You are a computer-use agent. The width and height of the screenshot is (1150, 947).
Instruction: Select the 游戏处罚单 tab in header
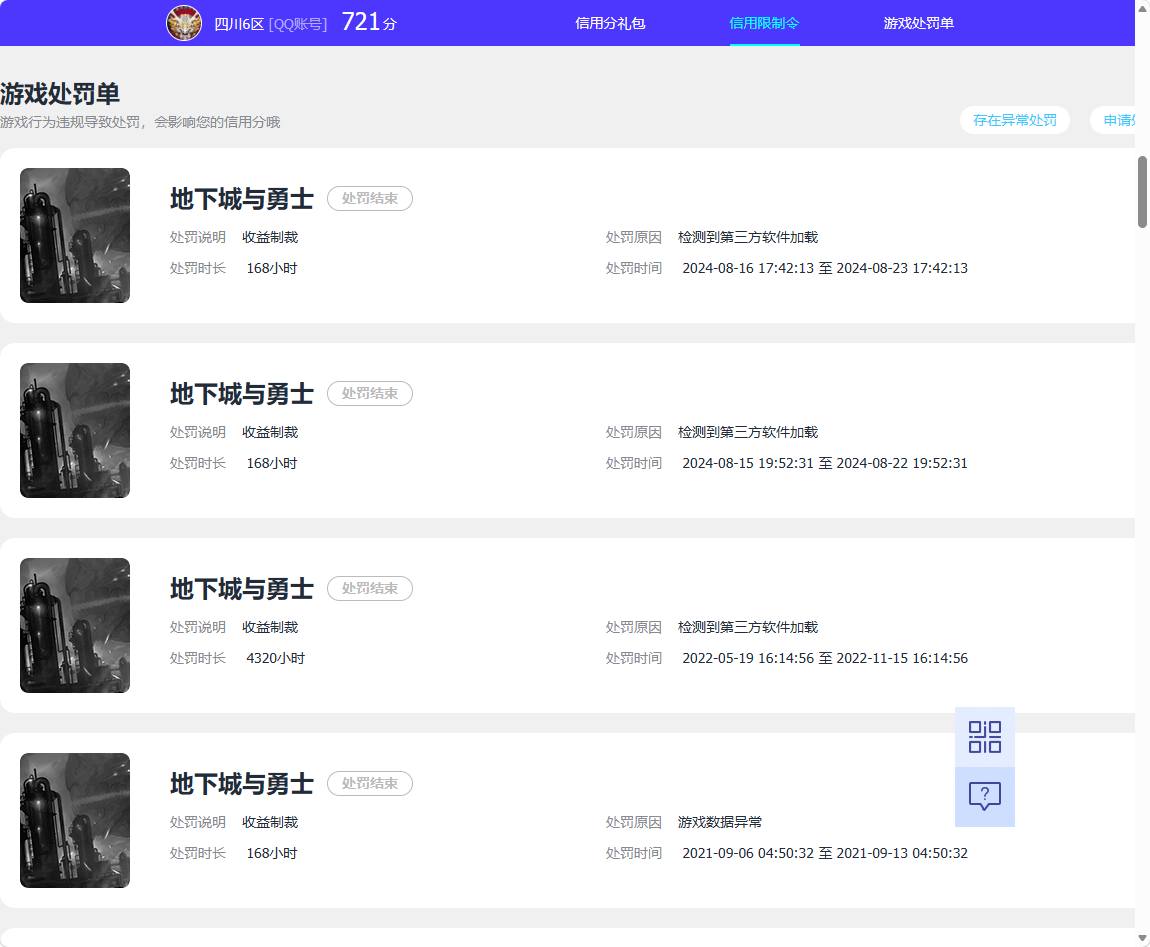point(918,23)
